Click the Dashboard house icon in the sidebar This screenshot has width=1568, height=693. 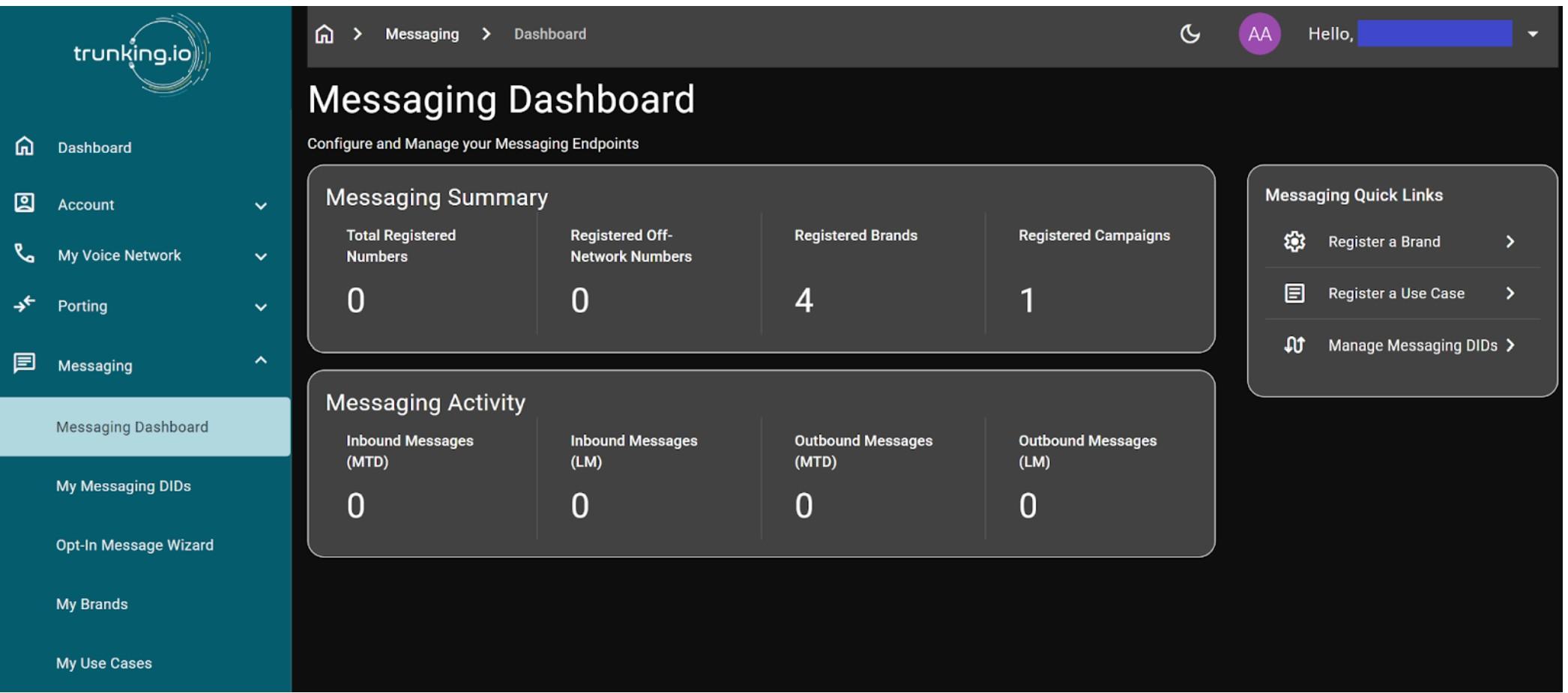click(x=25, y=146)
